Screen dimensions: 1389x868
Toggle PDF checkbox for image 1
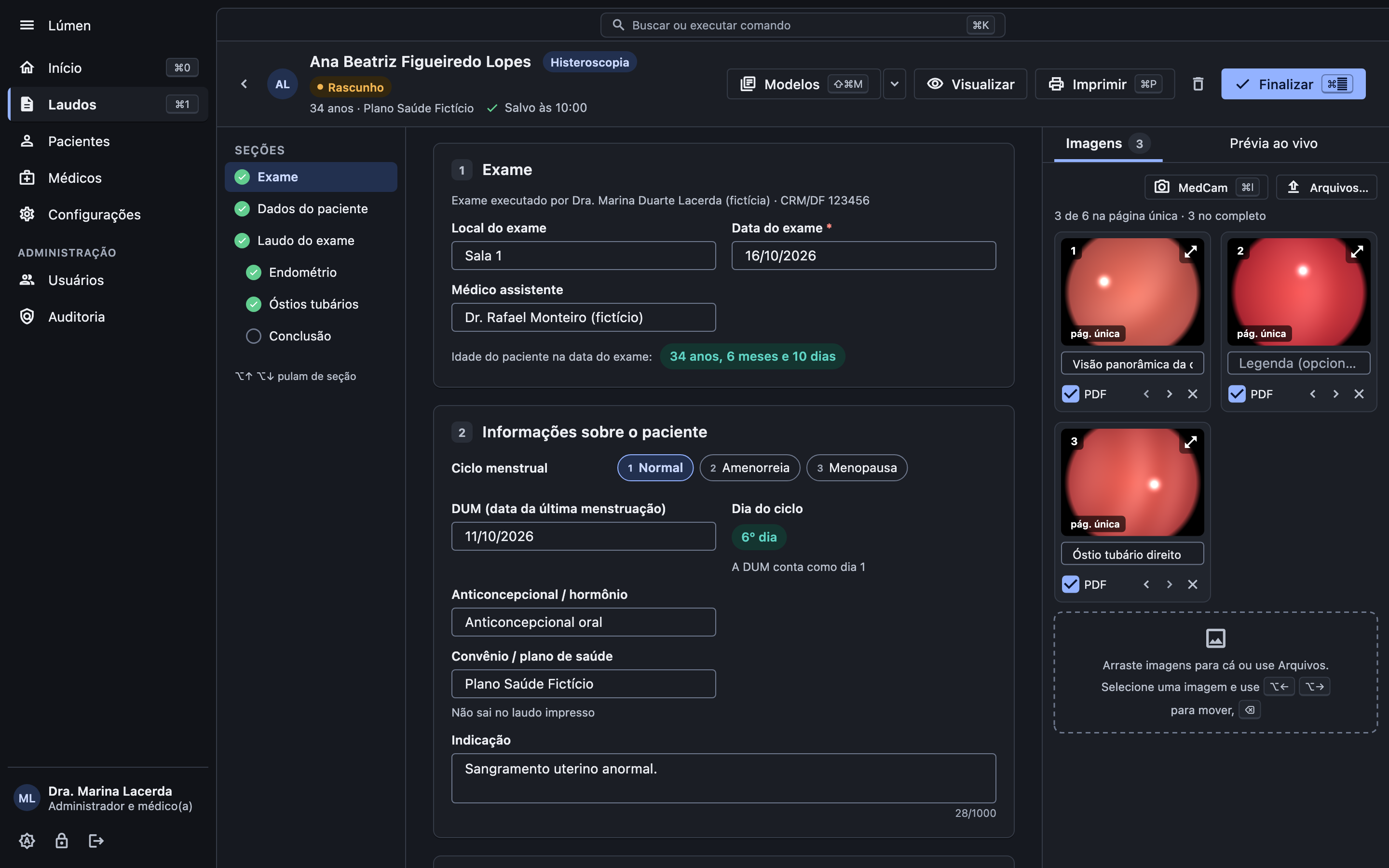pos(1071,394)
